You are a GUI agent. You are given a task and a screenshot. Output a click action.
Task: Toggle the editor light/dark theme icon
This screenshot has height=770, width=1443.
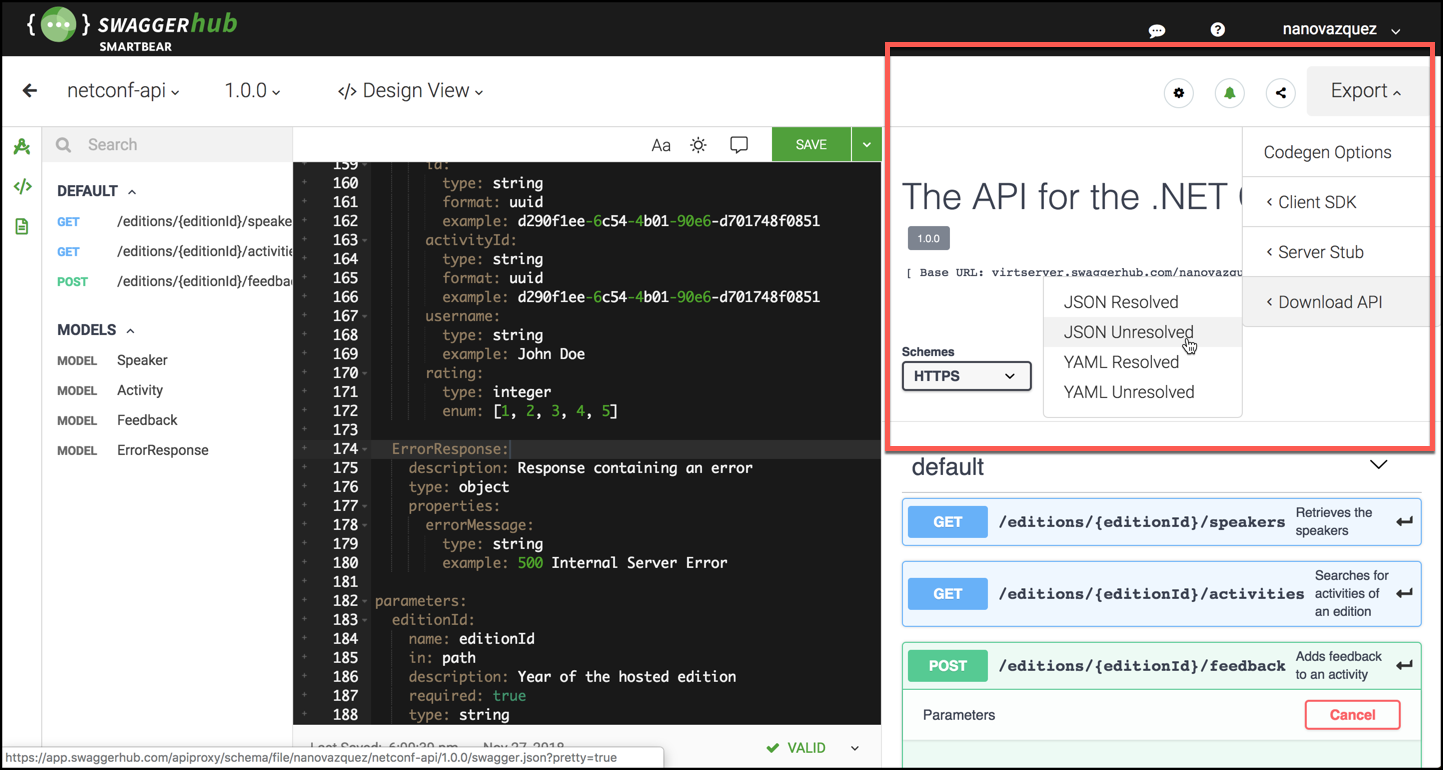coord(698,145)
